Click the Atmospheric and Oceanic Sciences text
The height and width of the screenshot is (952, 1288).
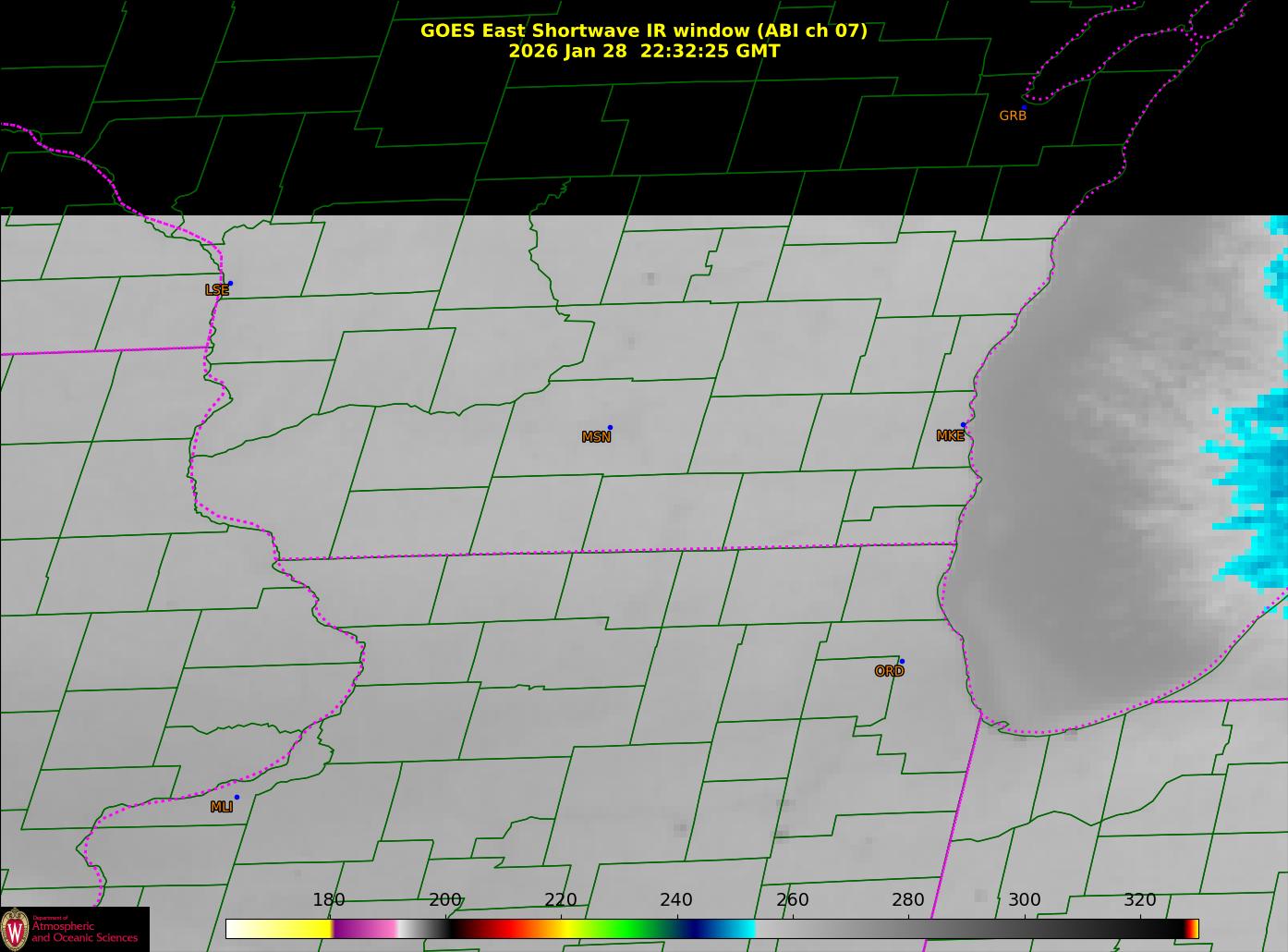click(x=84, y=932)
